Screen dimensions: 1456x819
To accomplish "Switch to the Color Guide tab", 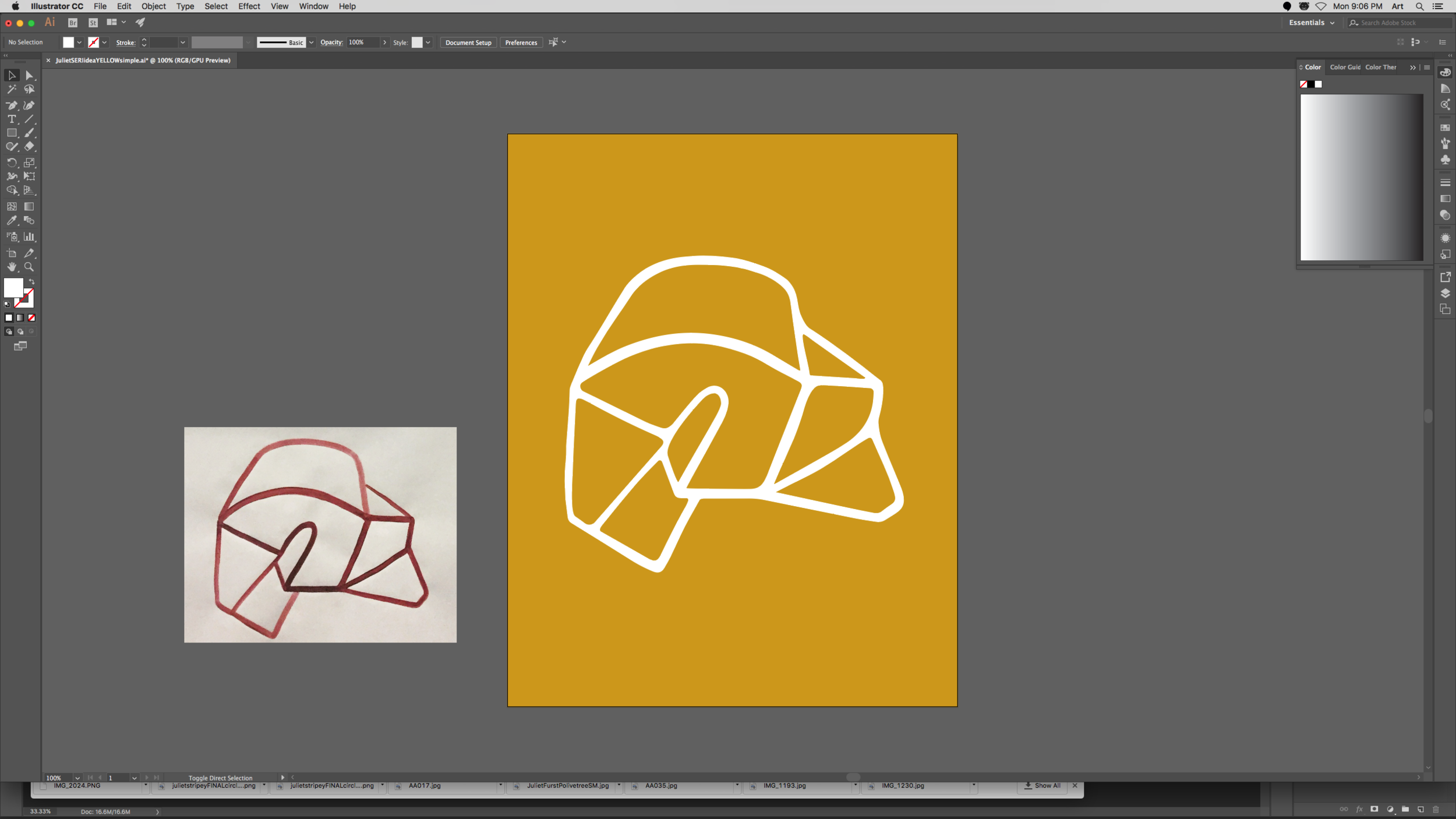I will pos(1345,68).
